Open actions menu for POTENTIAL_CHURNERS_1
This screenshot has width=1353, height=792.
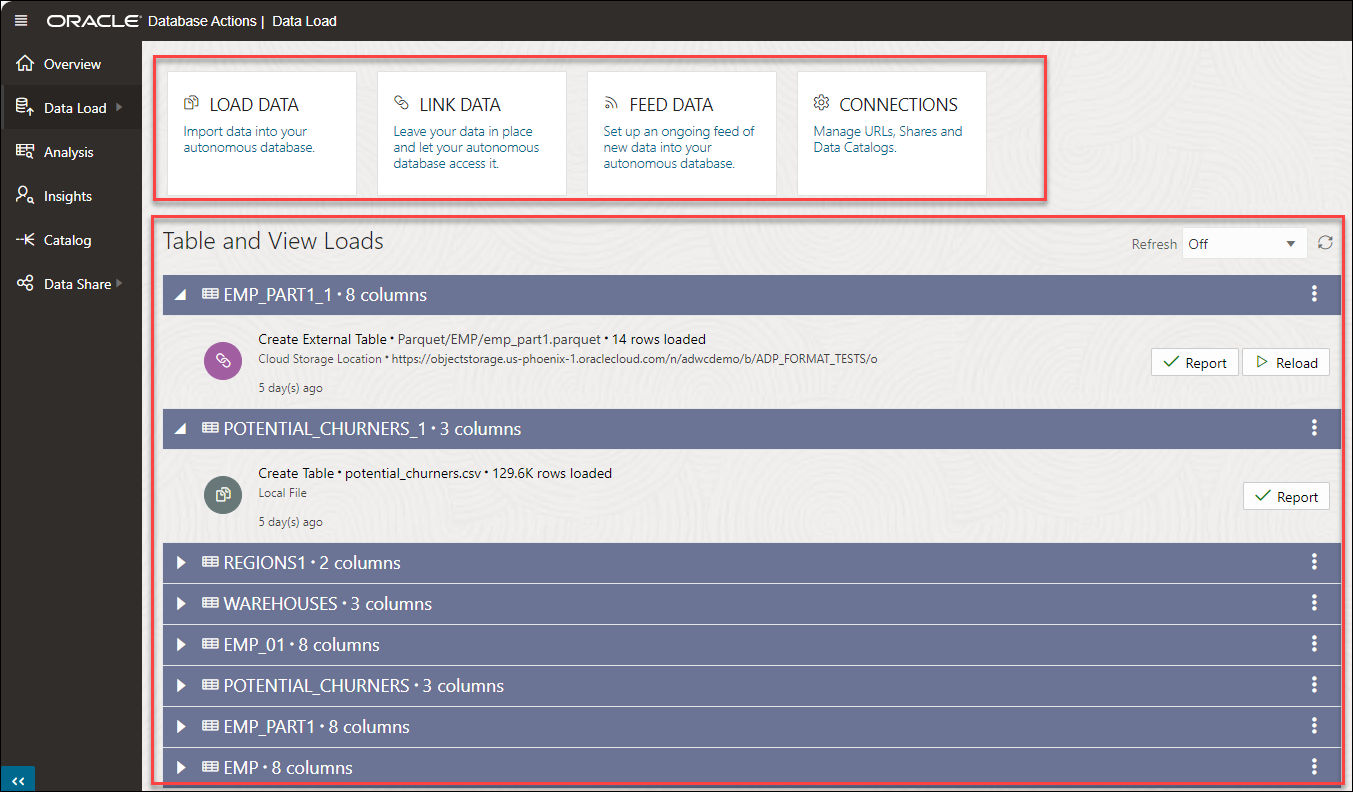point(1314,428)
